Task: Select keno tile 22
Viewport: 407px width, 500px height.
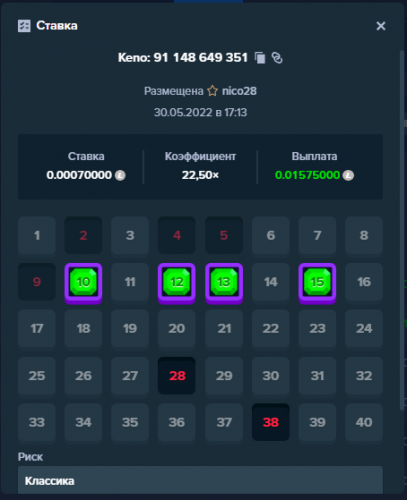Action: (x=271, y=329)
